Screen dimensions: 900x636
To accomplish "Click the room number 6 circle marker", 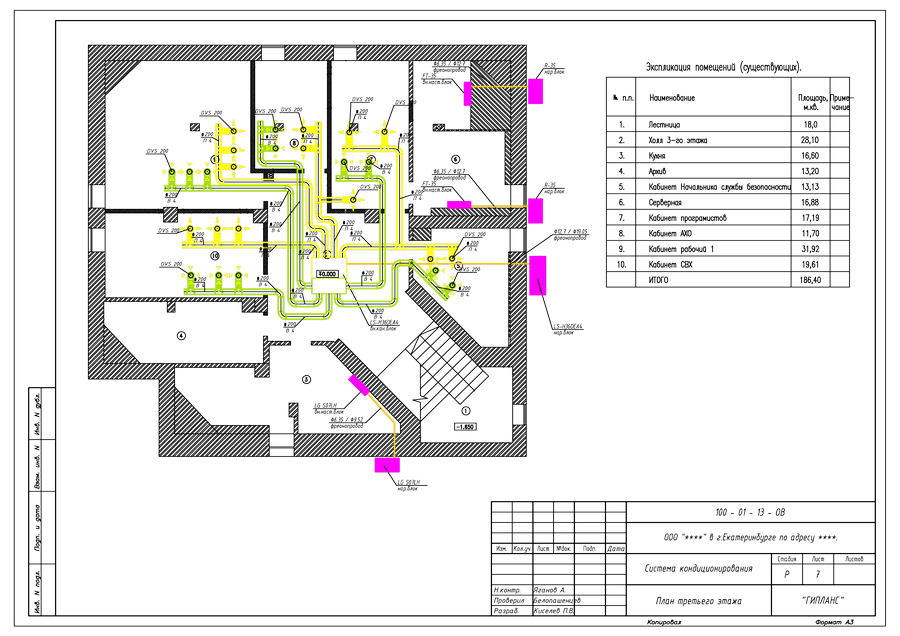I will click(x=454, y=159).
